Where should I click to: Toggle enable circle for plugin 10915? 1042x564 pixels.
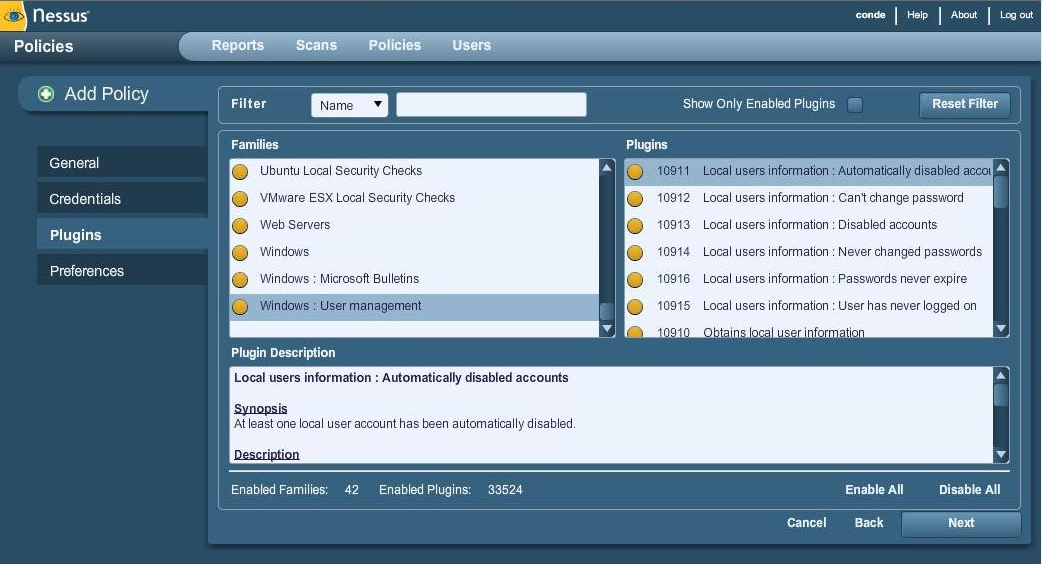tap(635, 306)
